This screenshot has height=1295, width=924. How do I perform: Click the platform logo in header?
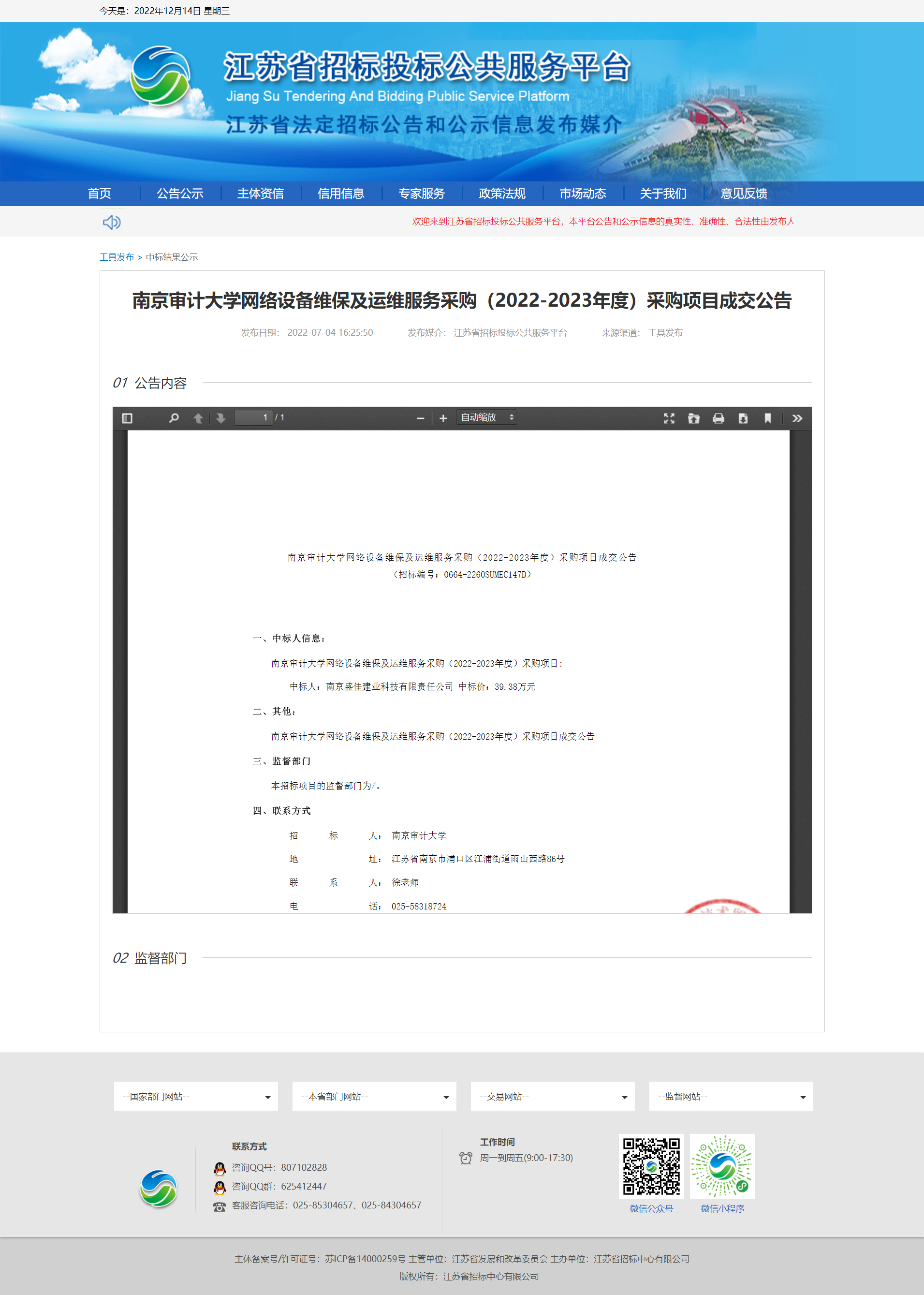(161, 76)
